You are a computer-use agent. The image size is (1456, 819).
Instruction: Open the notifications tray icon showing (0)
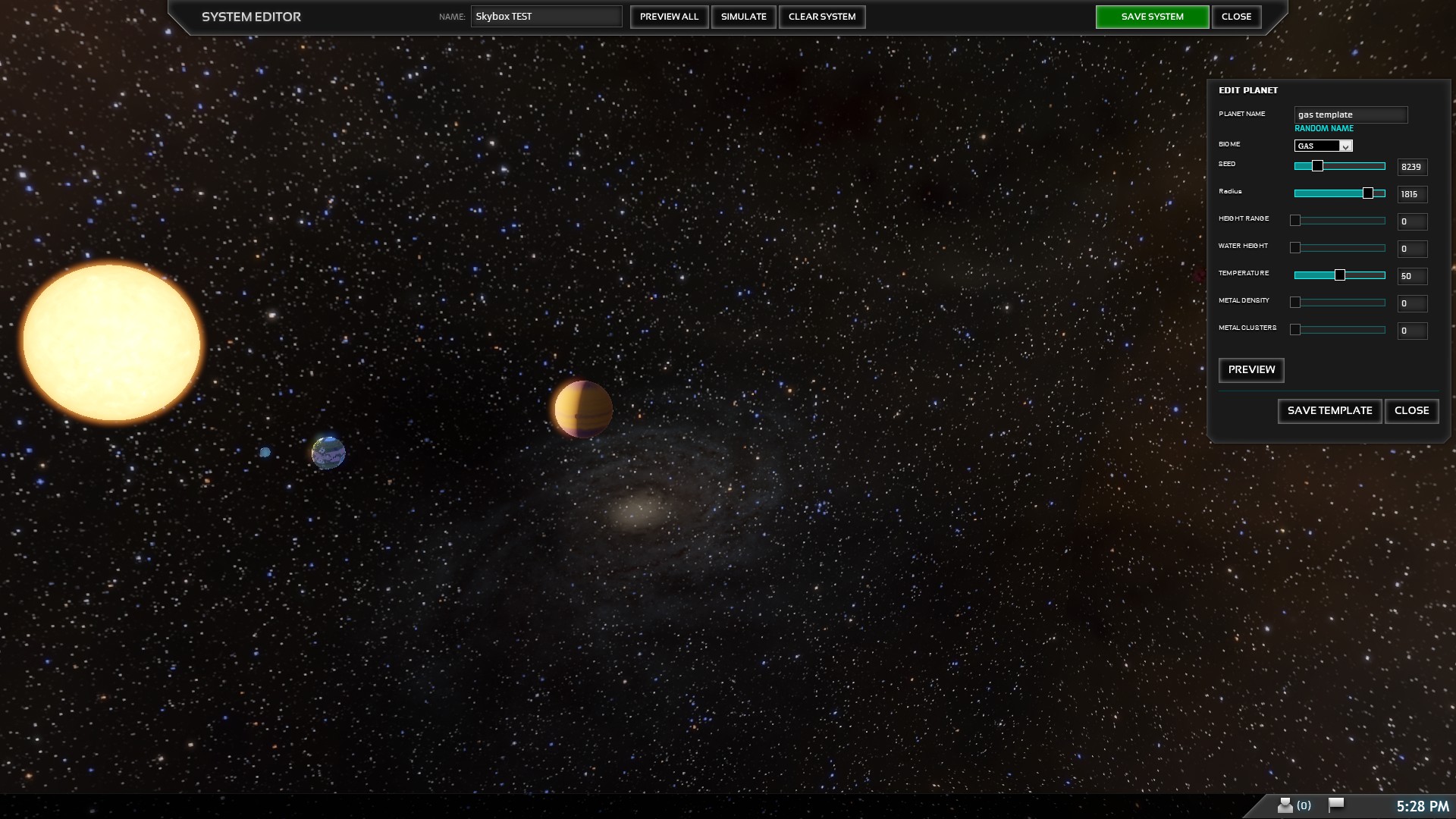pos(1294,805)
